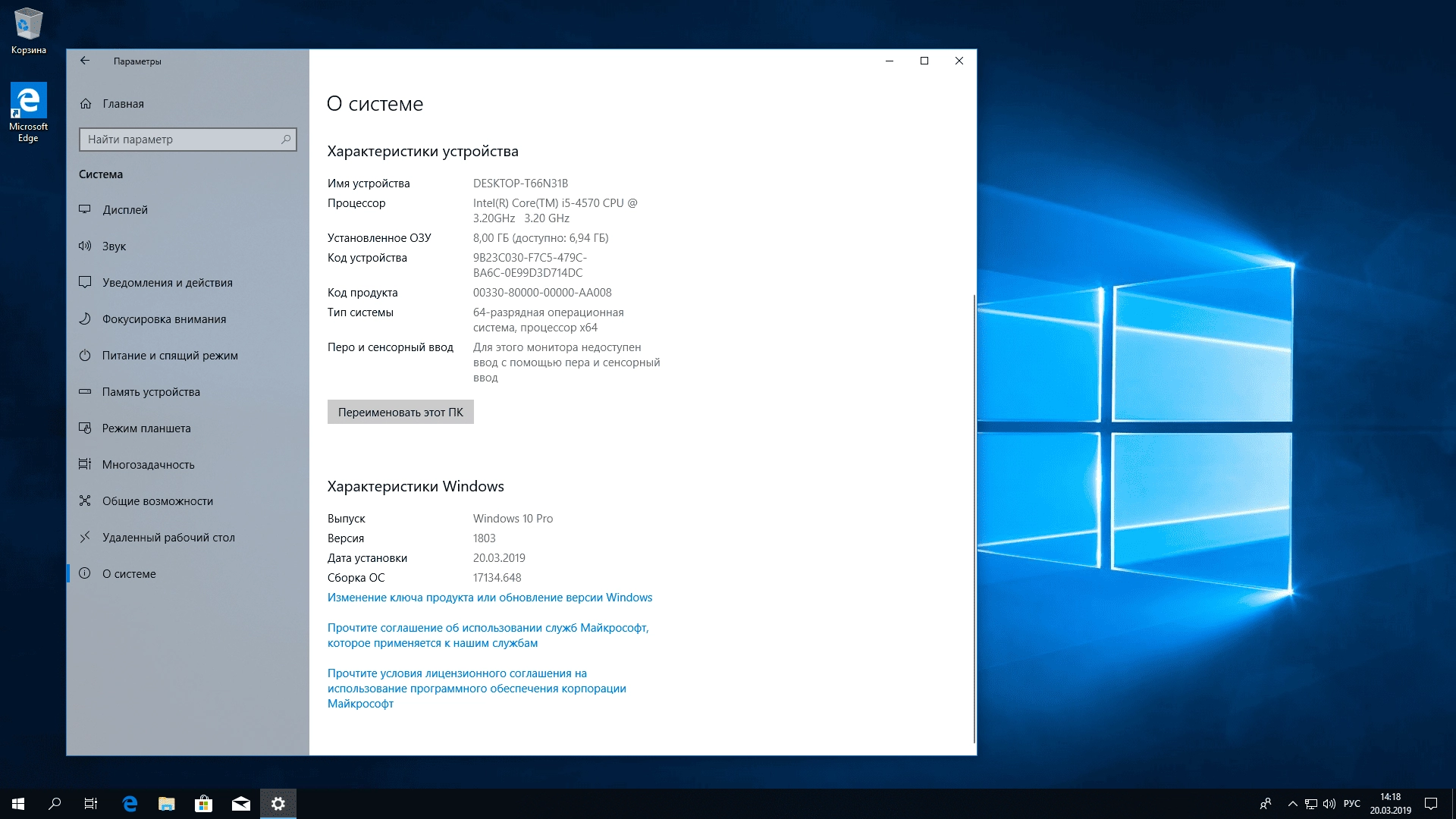The image size is (1456, 819).
Task: Select Питание и спящий режим power icon
Action: coord(85,355)
